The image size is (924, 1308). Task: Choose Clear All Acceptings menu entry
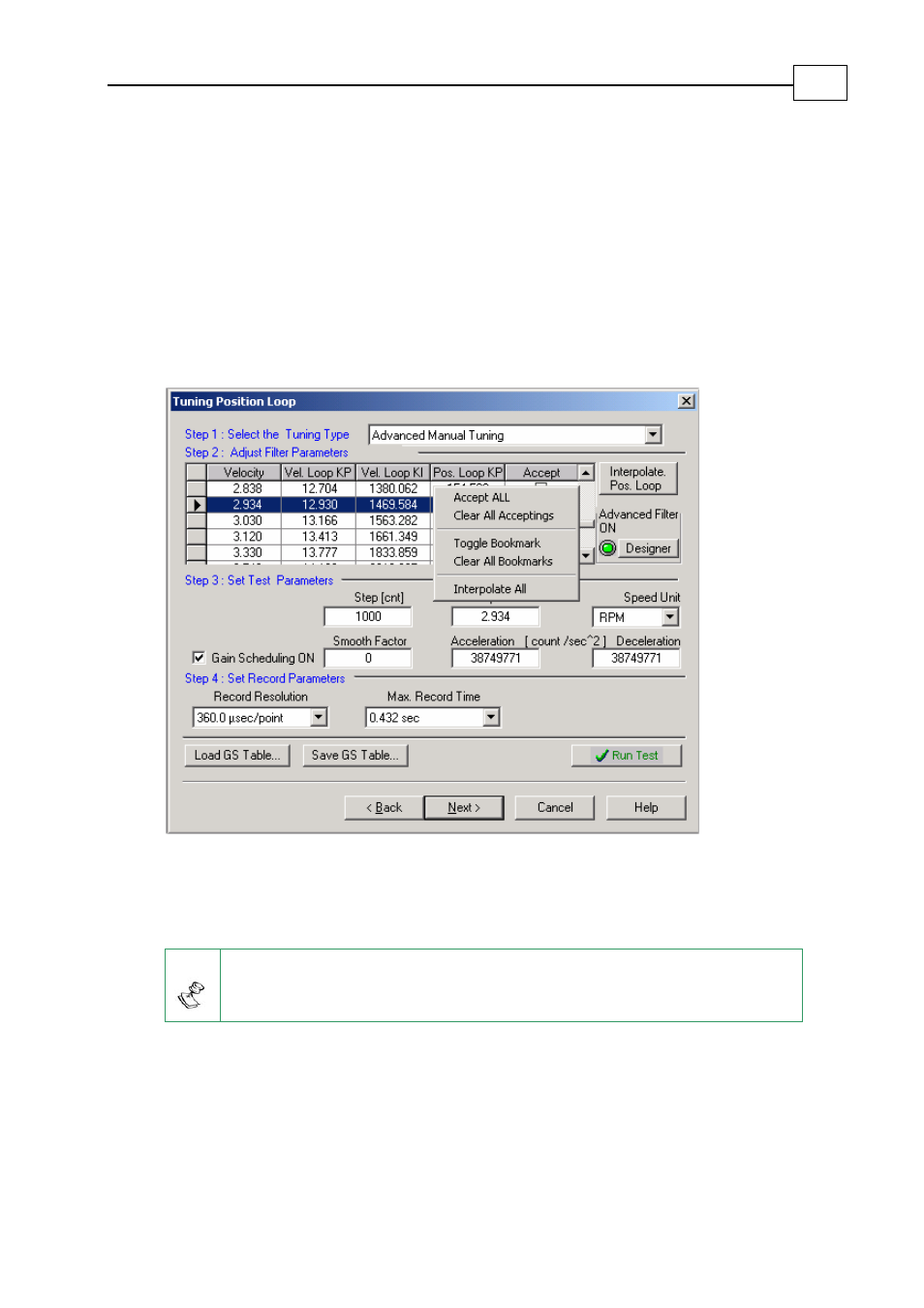pyautogui.click(x=507, y=515)
